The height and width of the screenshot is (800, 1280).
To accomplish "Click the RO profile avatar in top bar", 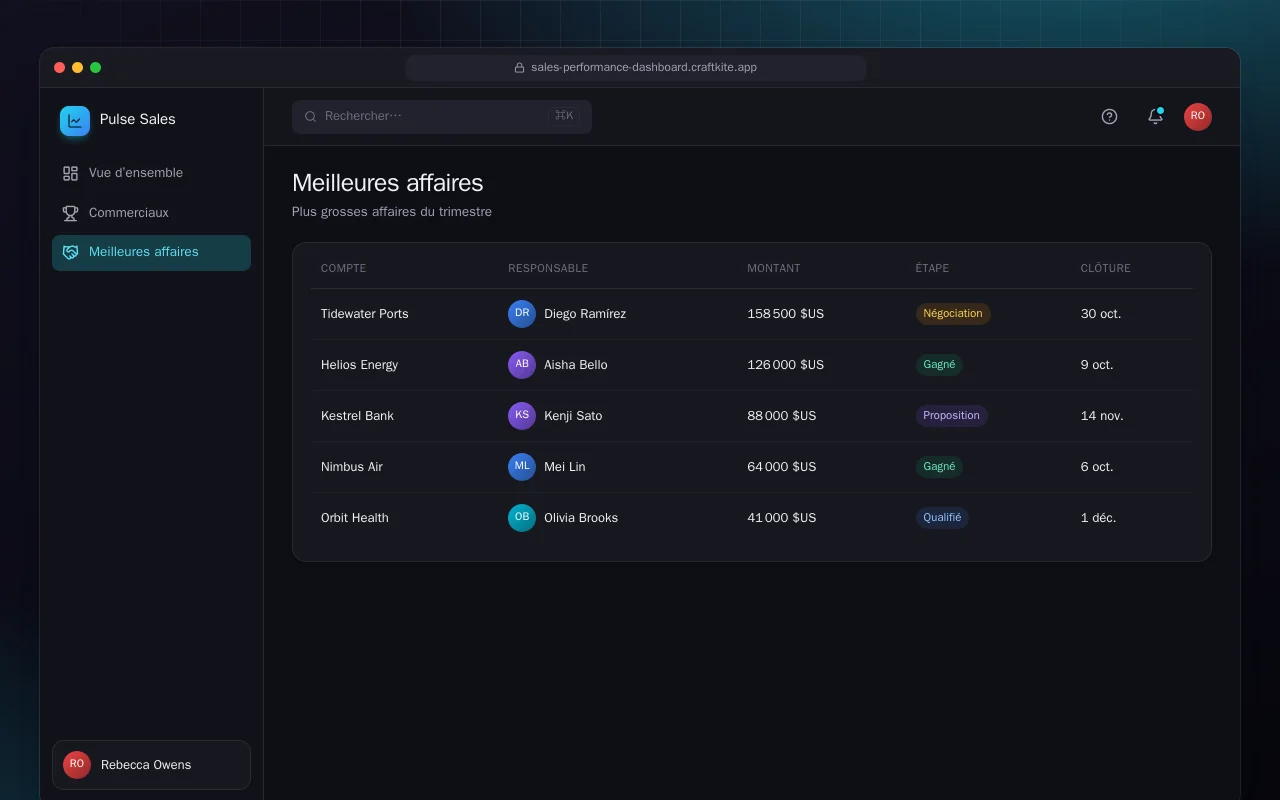I will pyautogui.click(x=1198, y=116).
